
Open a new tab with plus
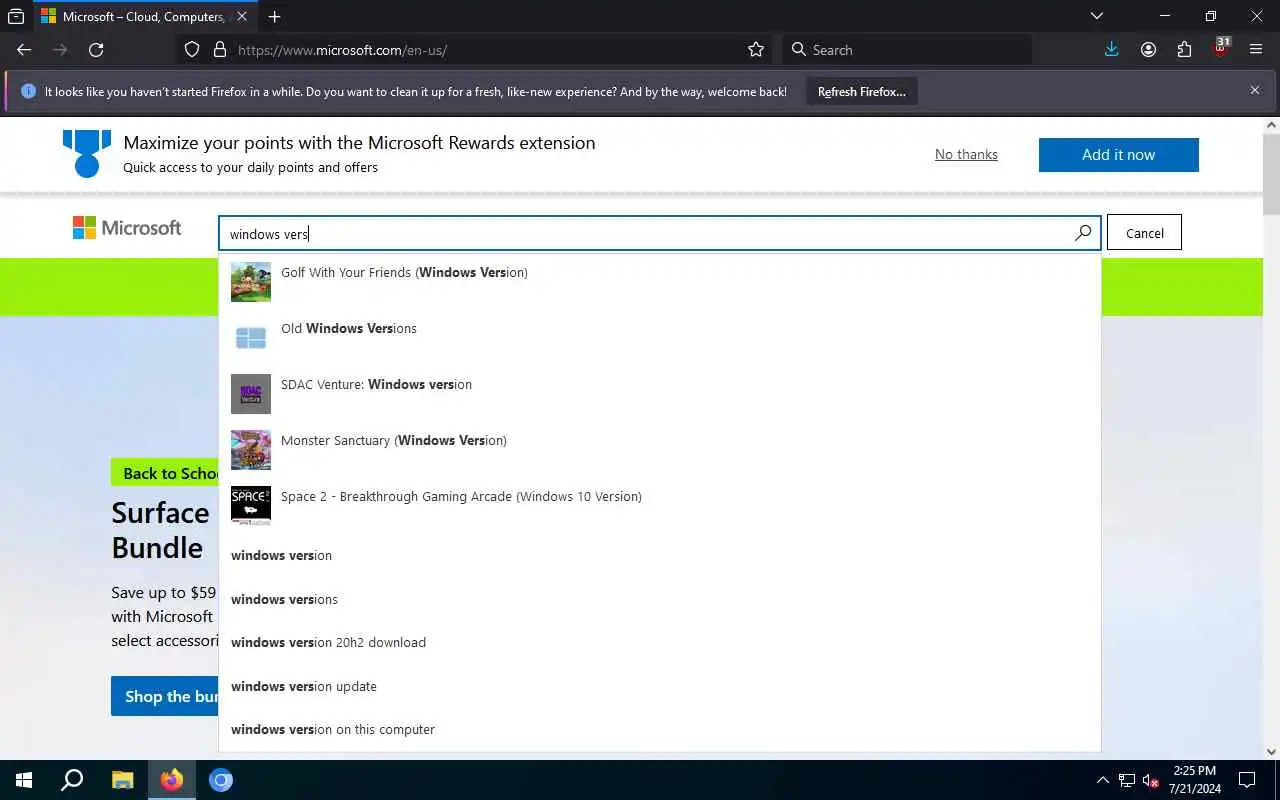pyautogui.click(x=274, y=16)
